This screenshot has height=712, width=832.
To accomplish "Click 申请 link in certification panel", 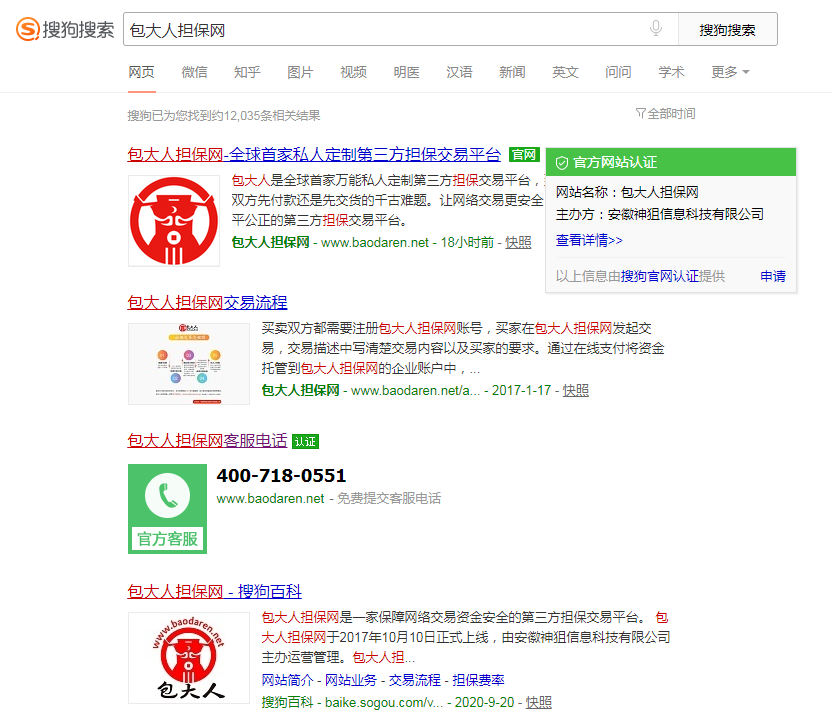I will [x=772, y=276].
